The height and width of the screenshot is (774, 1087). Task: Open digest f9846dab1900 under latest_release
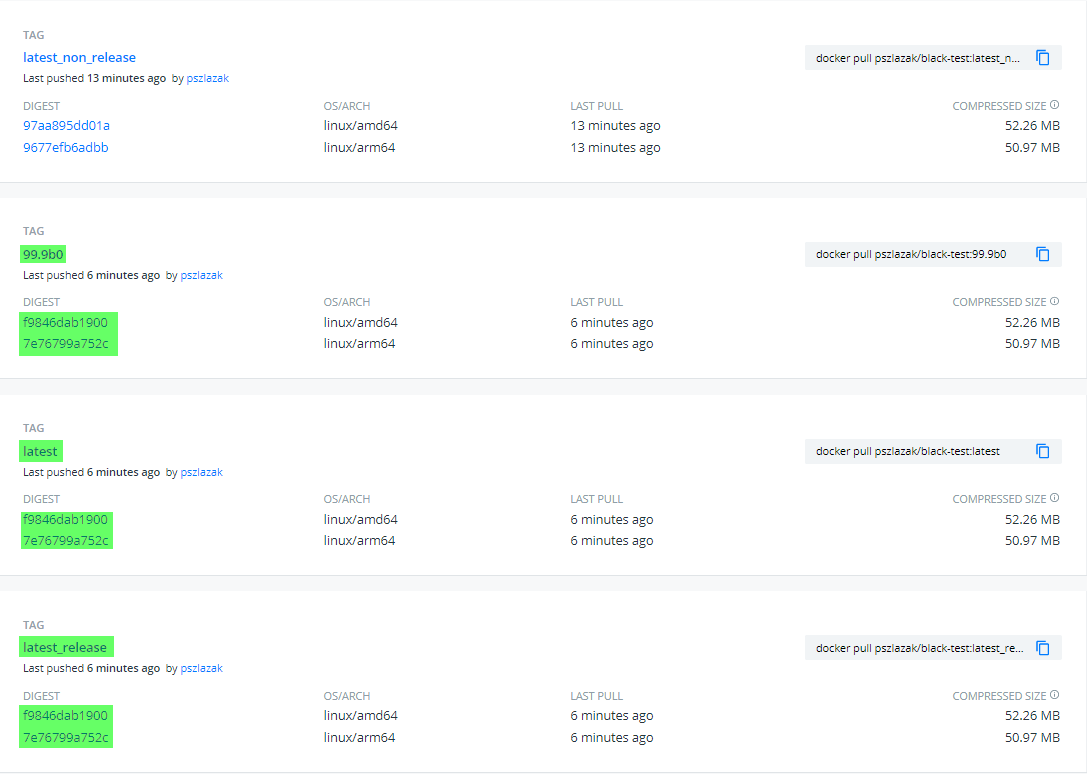click(x=65, y=716)
